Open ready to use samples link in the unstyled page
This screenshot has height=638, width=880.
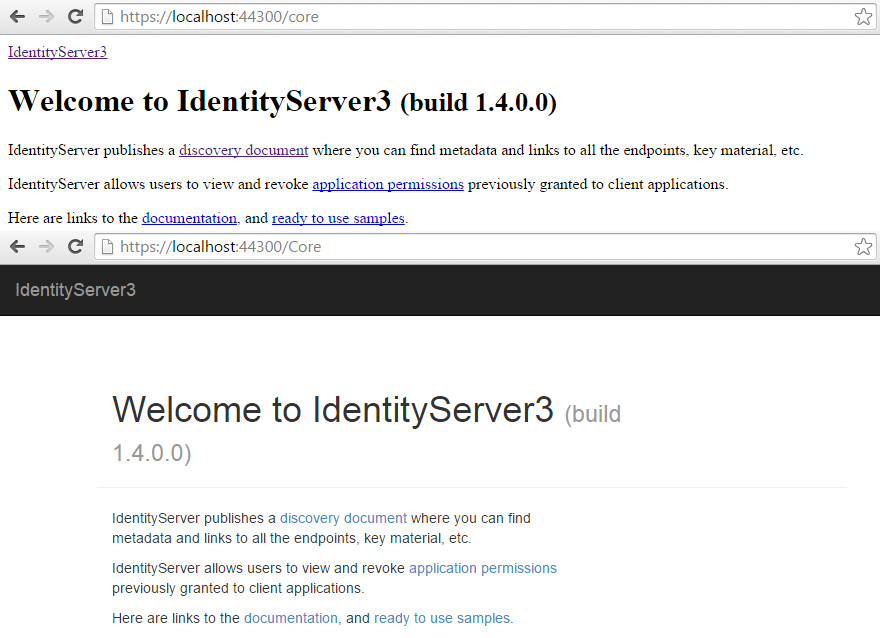338,218
